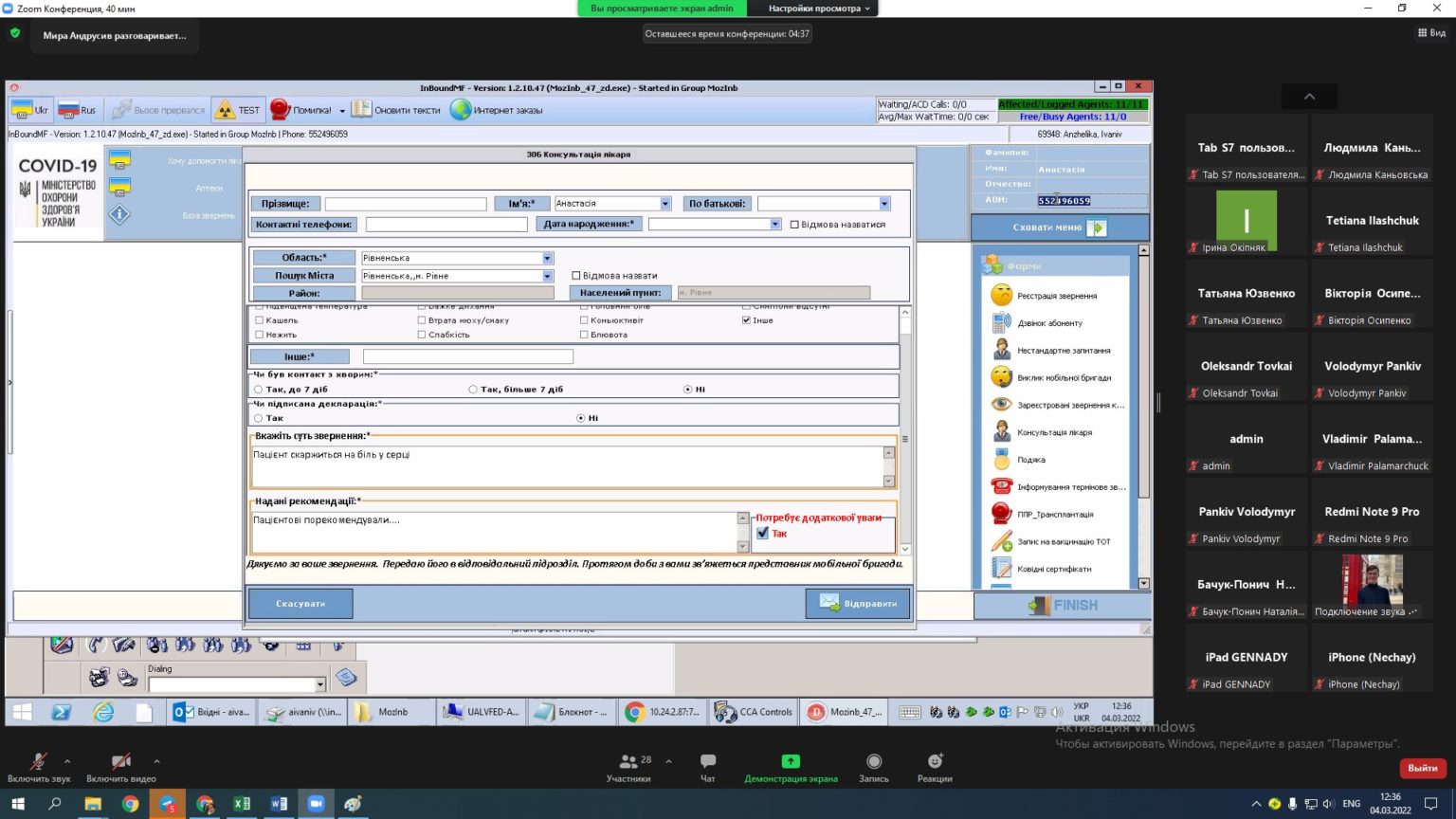Image resolution: width=1456 pixels, height=819 pixels.
Task: Open the dropdown arrow next to Помилка!
Action: coord(342,111)
